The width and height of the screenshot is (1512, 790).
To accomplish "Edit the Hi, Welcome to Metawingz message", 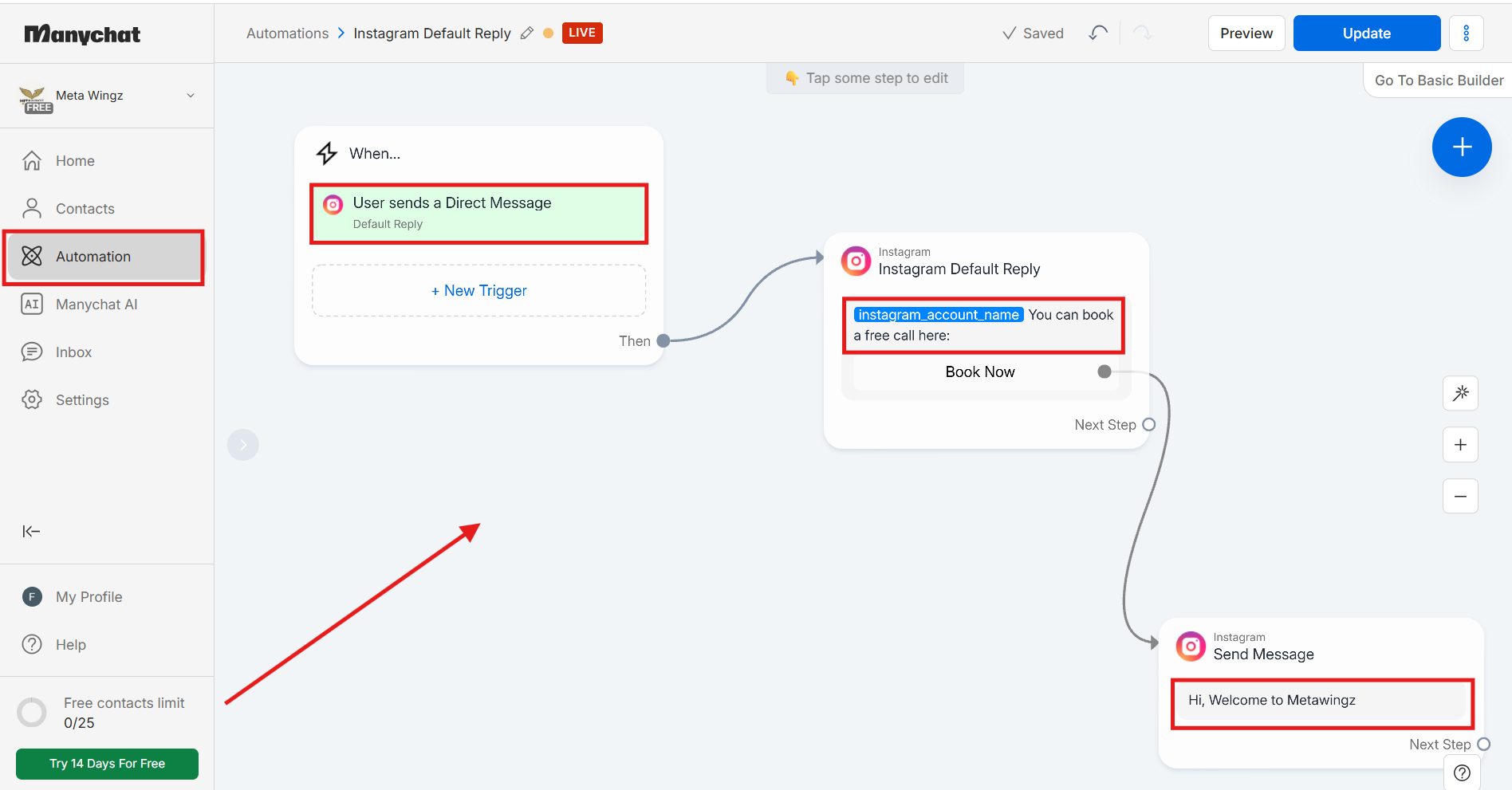I will (x=1322, y=701).
